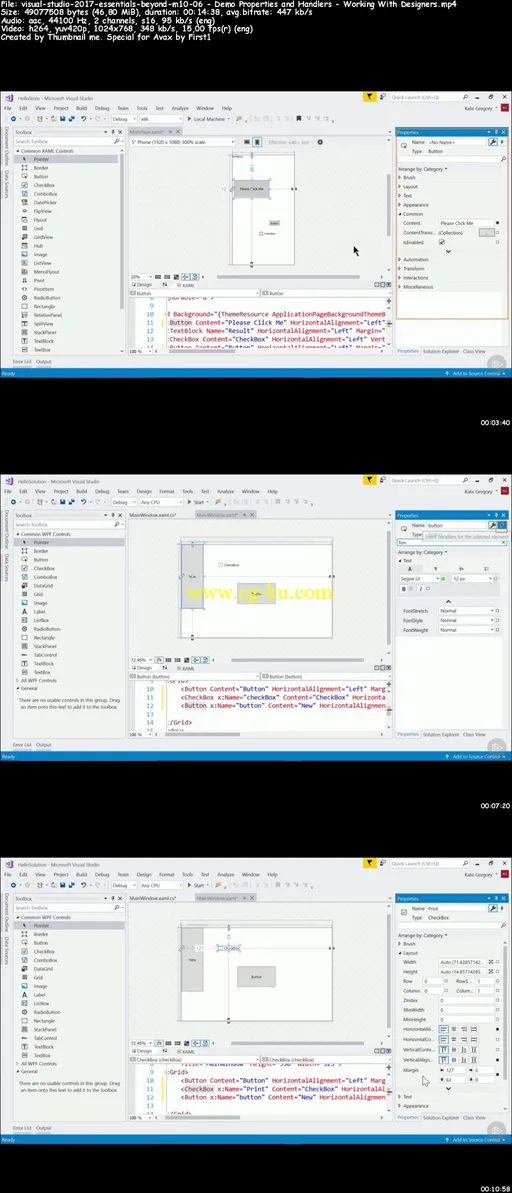Click Event handlers lightning icon beside Name 'button'
Image resolution: width=512 pixels, height=1193 pixels.
tap(502, 525)
